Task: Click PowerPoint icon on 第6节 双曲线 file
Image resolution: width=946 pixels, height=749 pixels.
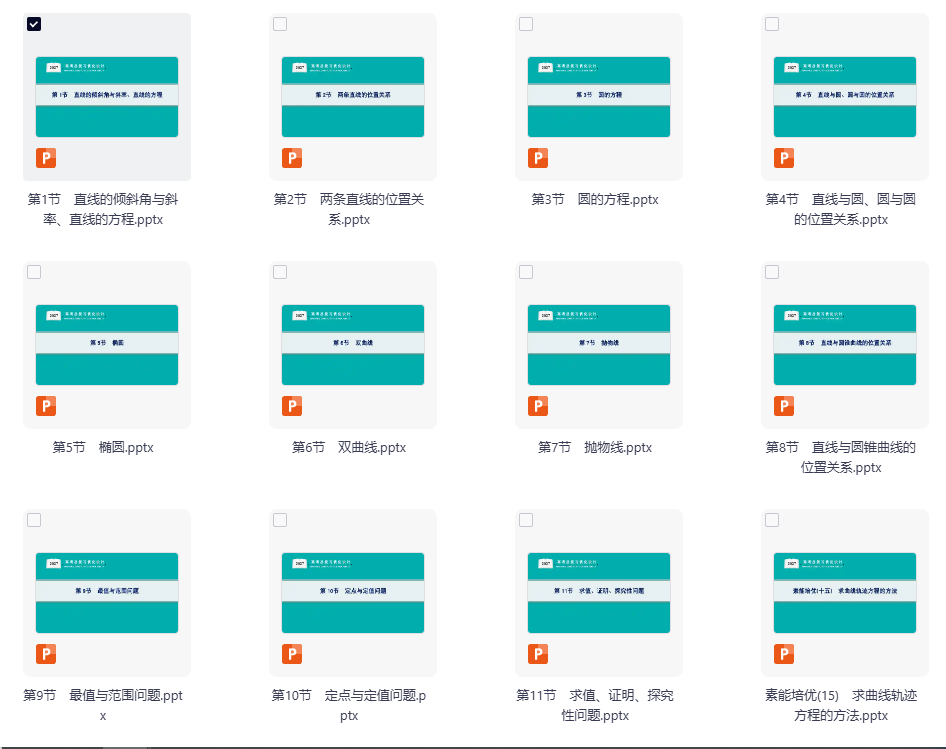Action: (x=292, y=406)
